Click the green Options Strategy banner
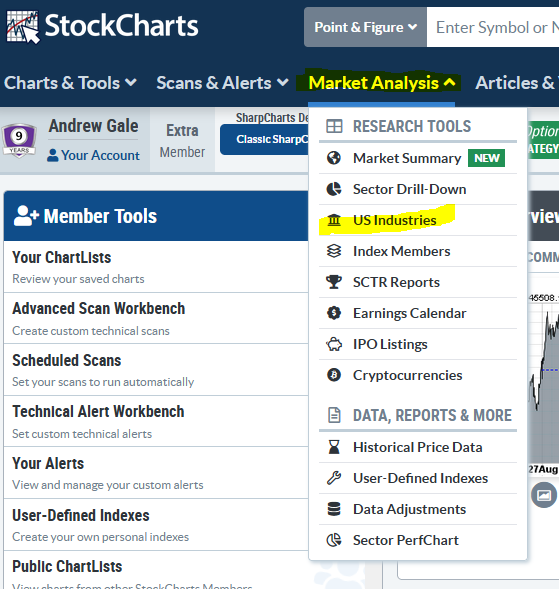The height and width of the screenshot is (589, 559). point(543,140)
